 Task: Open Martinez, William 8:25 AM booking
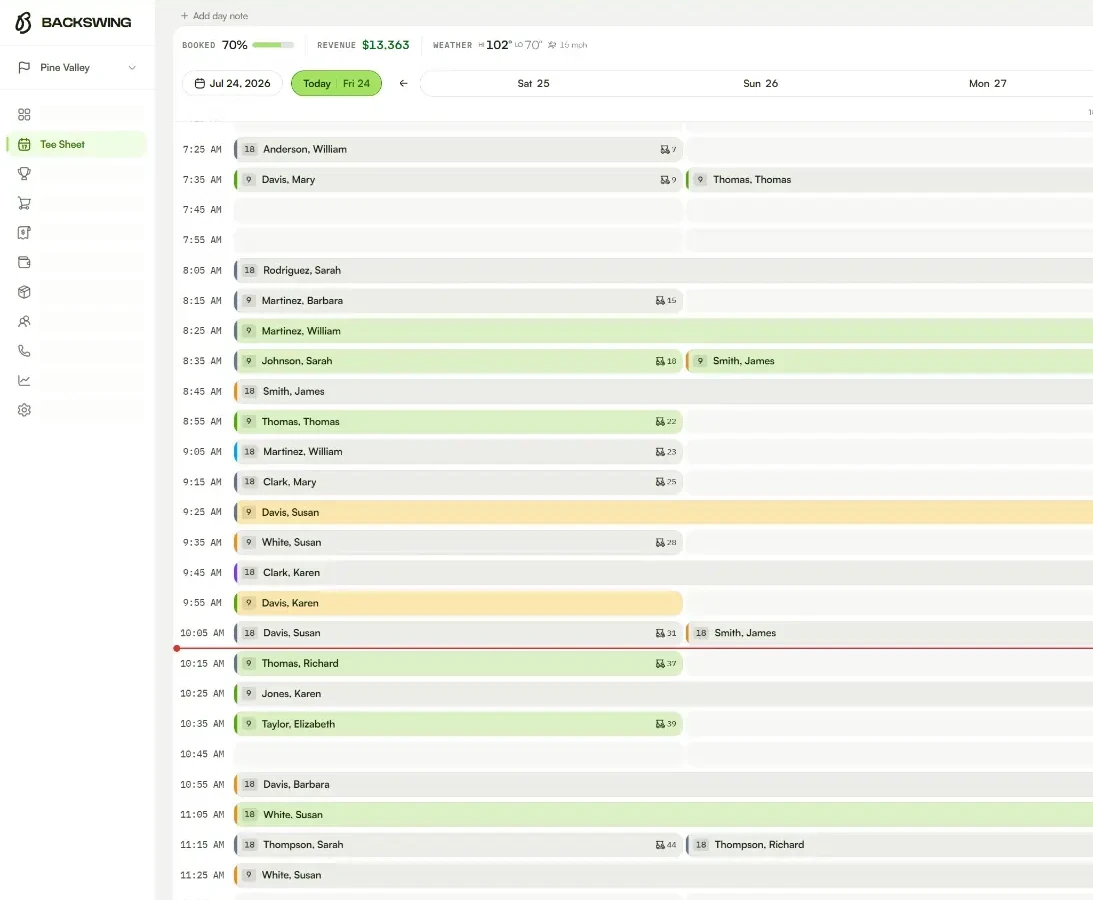click(664, 331)
